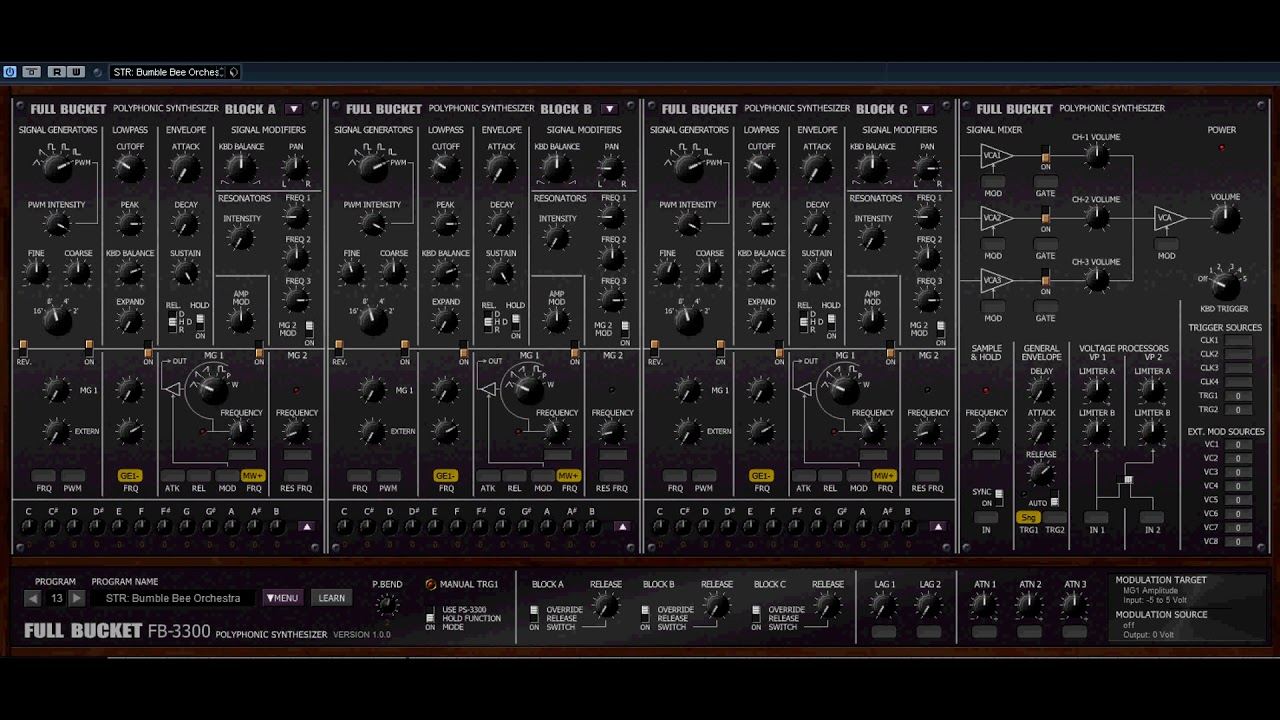Click Block A ATK modulation button
The image size is (1280, 720).
172,476
